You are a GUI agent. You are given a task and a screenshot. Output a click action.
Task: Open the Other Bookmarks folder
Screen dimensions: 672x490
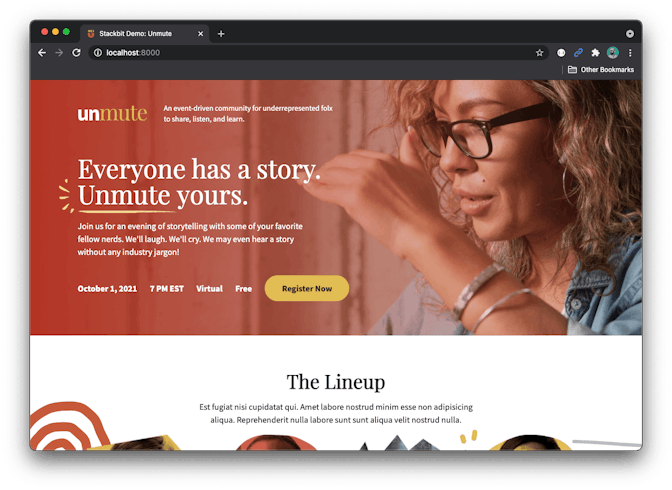[601, 69]
